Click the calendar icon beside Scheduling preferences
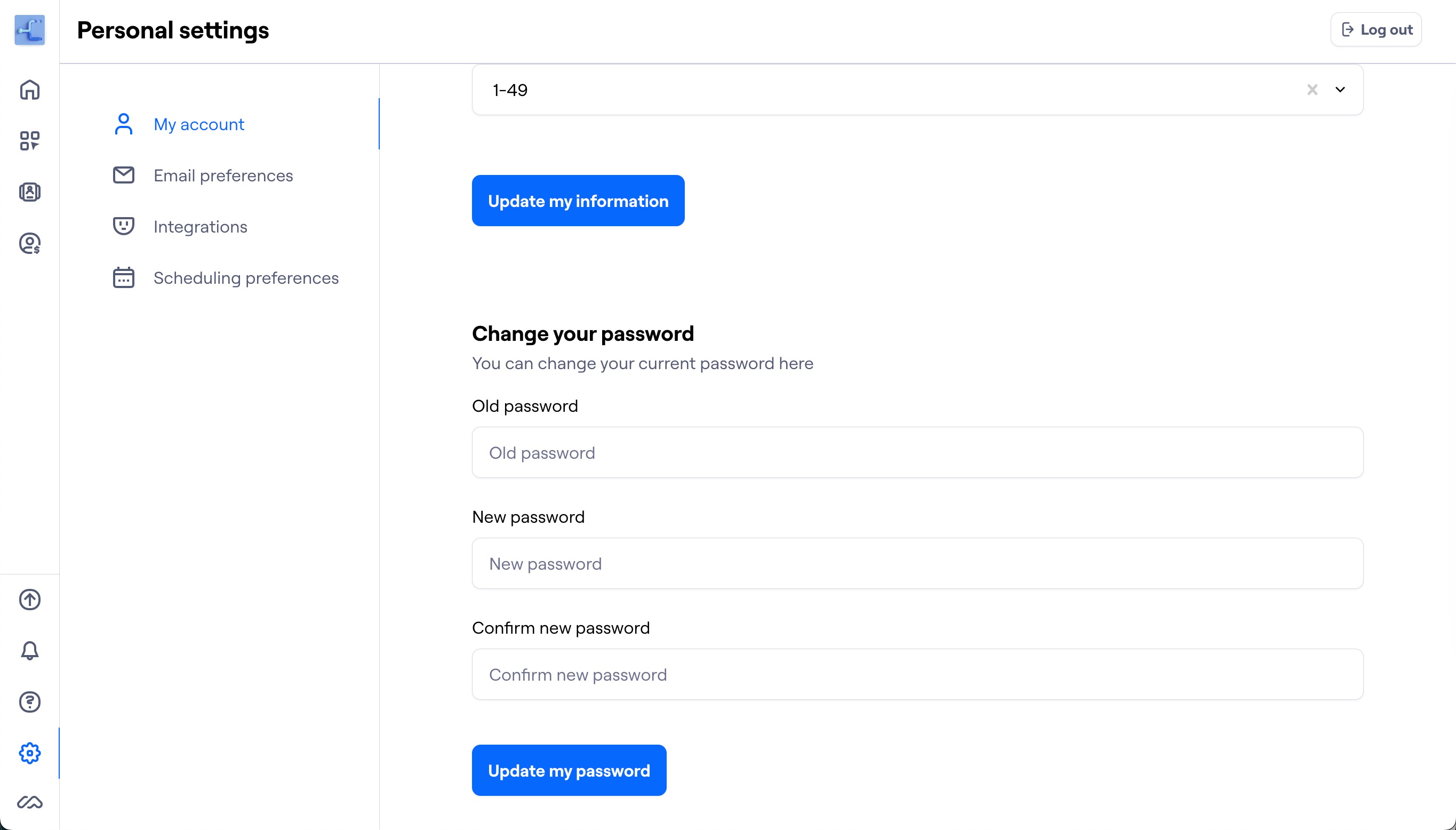Screen dimensions: 1456x830 click(x=123, y=277)
